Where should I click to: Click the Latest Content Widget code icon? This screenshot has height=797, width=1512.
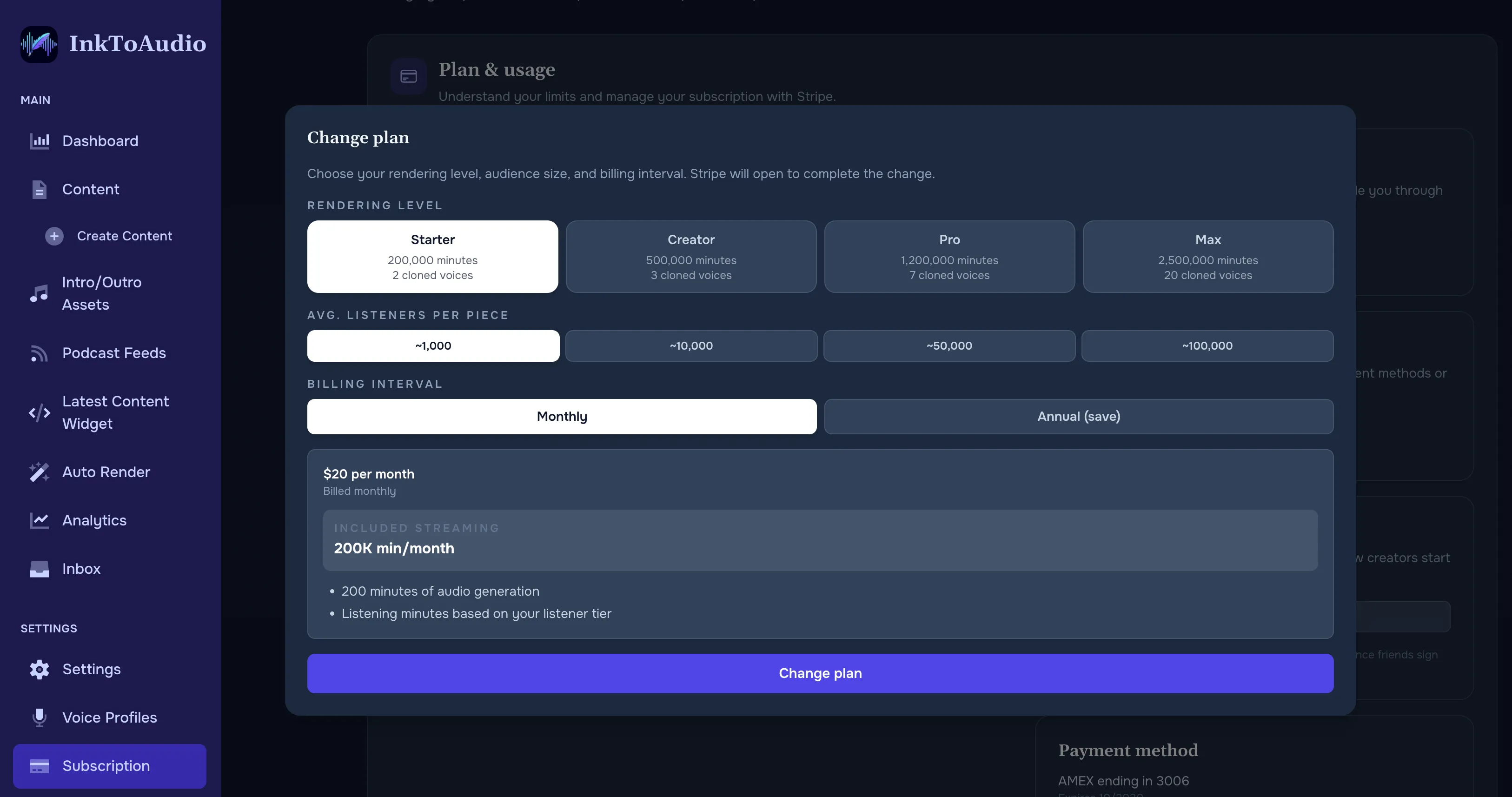click(40, 412)
